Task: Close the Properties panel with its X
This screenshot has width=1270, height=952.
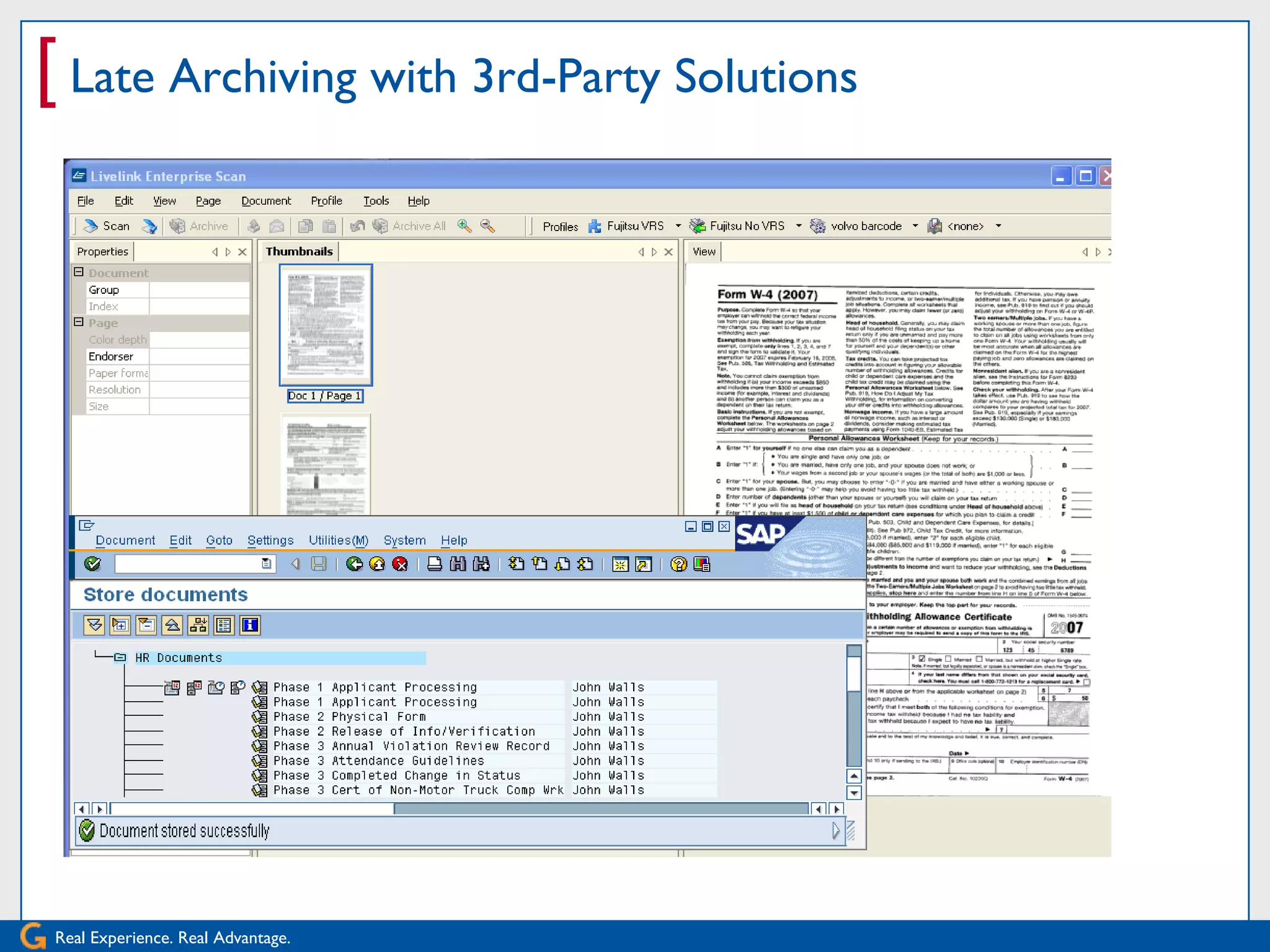Action: 242,252
